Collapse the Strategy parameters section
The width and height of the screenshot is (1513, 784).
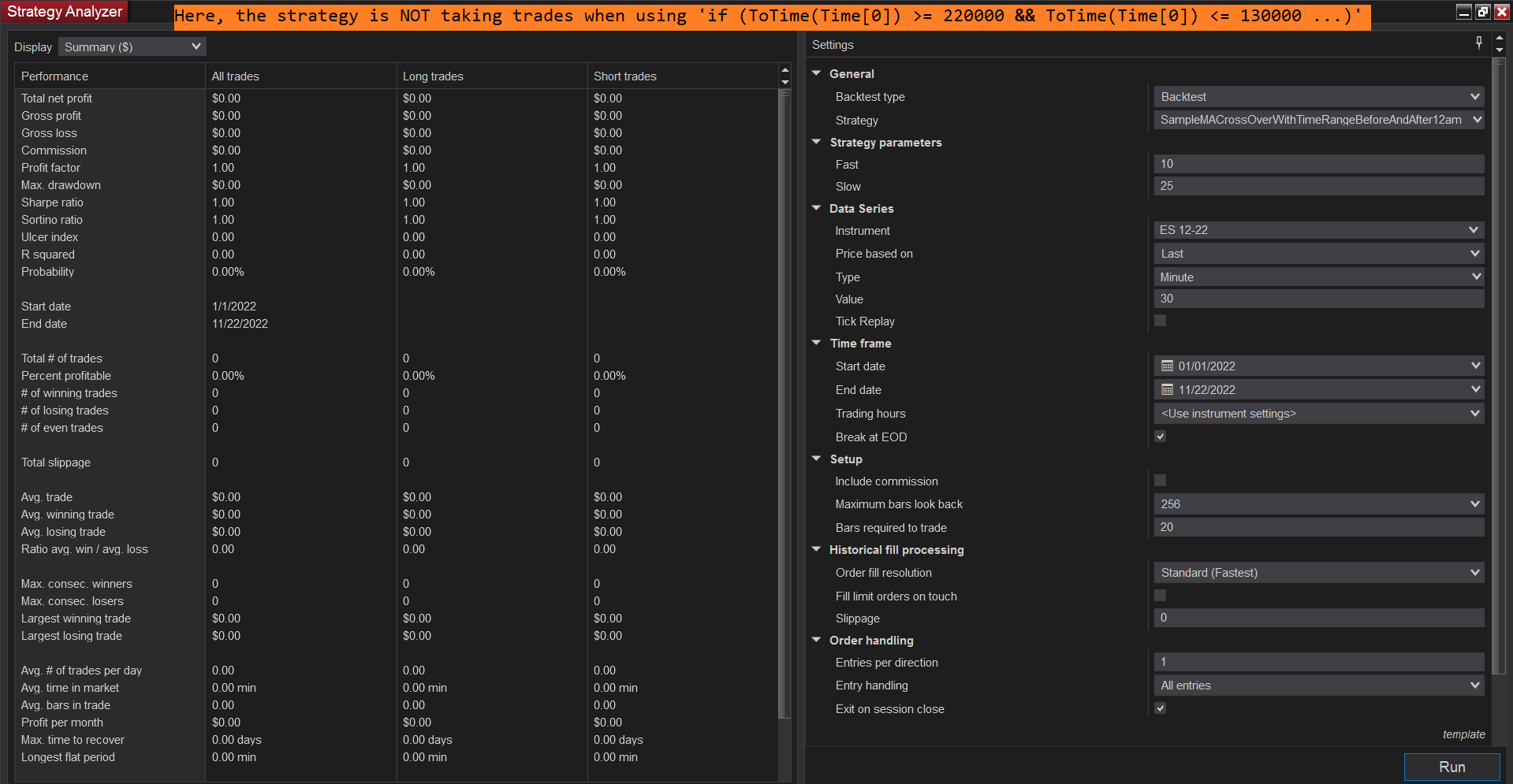click(816, 142)
